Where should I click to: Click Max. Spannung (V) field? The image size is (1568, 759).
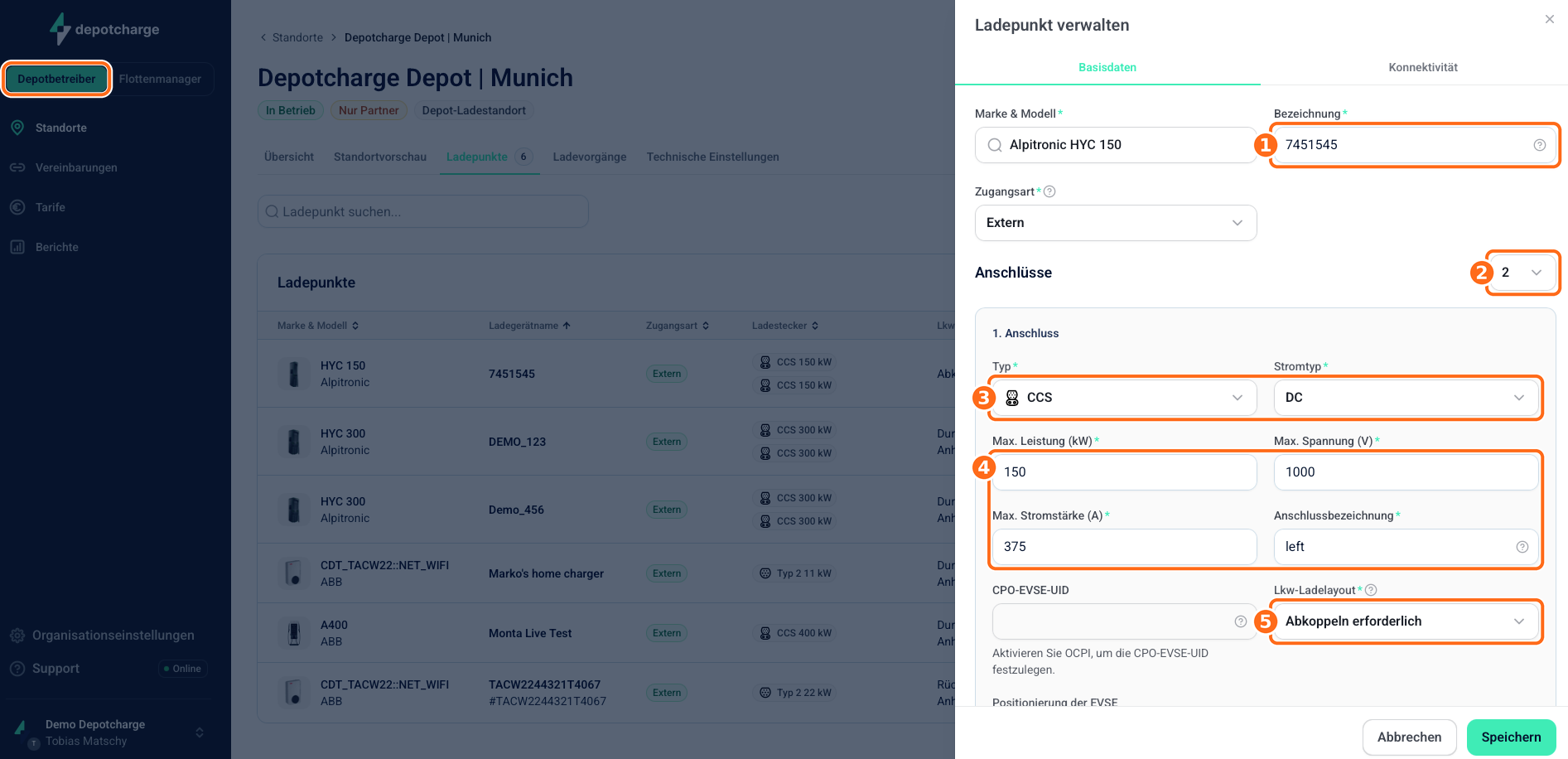pyautogui.click(x=1406, y=472)
